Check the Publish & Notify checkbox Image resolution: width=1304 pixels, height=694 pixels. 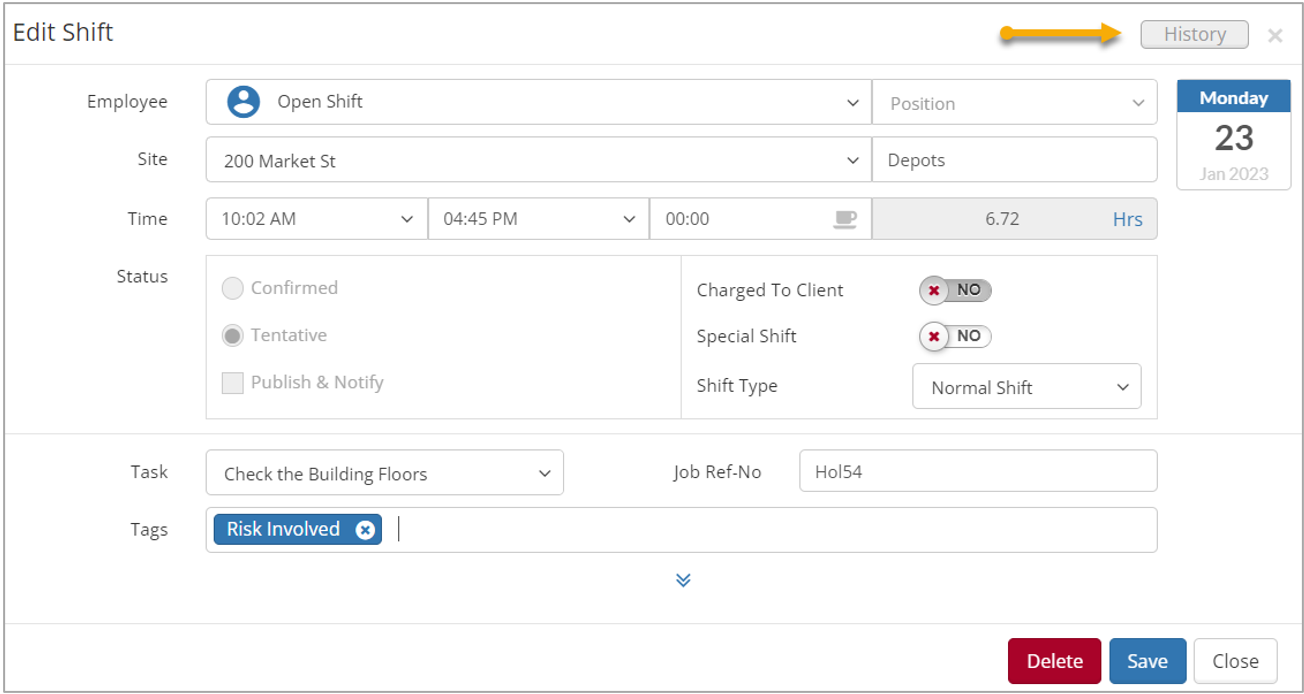[233, 383]
